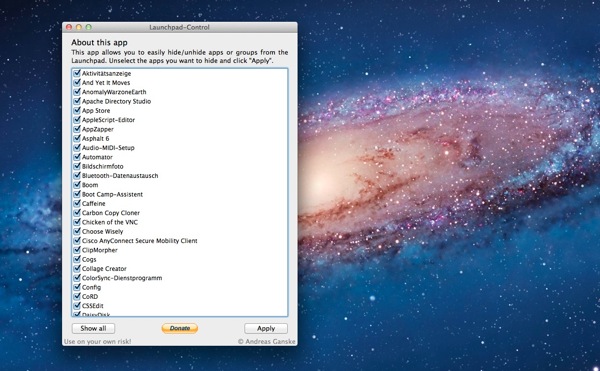Toggle Apache Directory Studio checkbox
This screenshot has height=371, width=600.
[77, 101]
